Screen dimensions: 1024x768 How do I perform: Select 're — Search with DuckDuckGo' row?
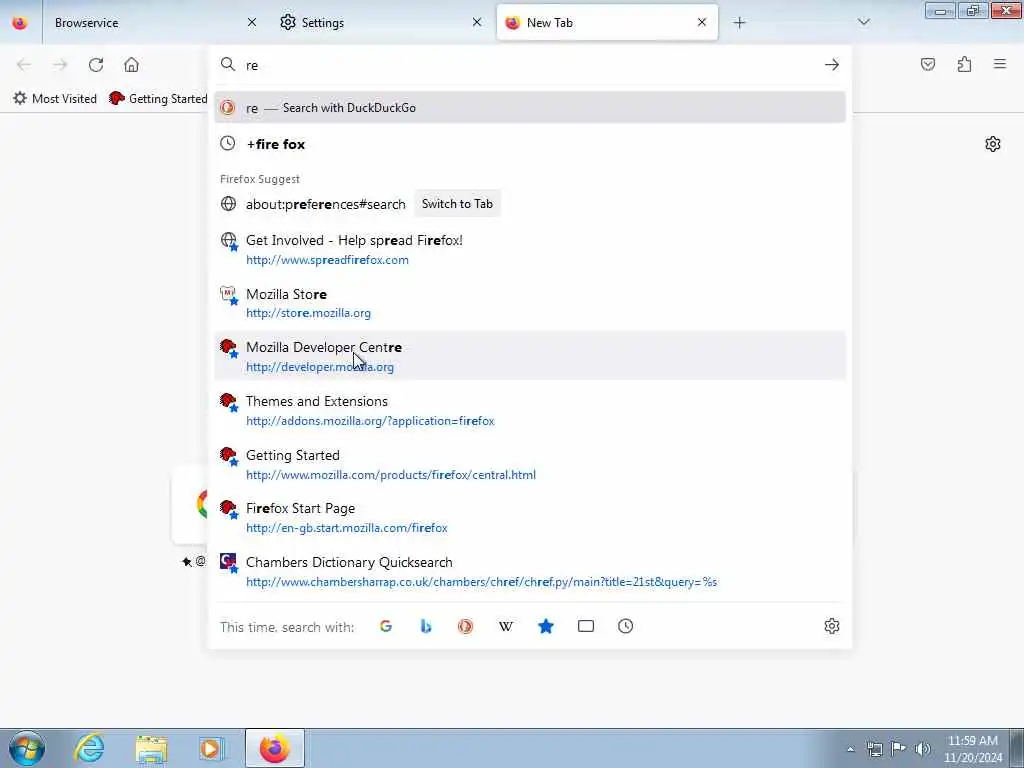[x=530, y=108]
